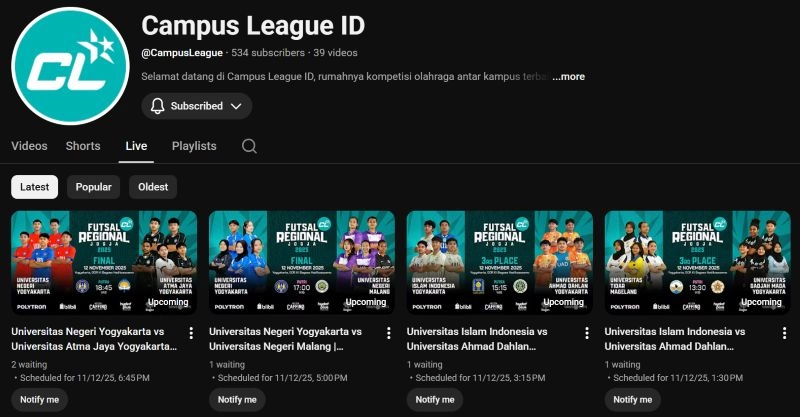Viewport: 800px width, 417px height.
Task: Select the Live tab
Action: pos(136,146)
